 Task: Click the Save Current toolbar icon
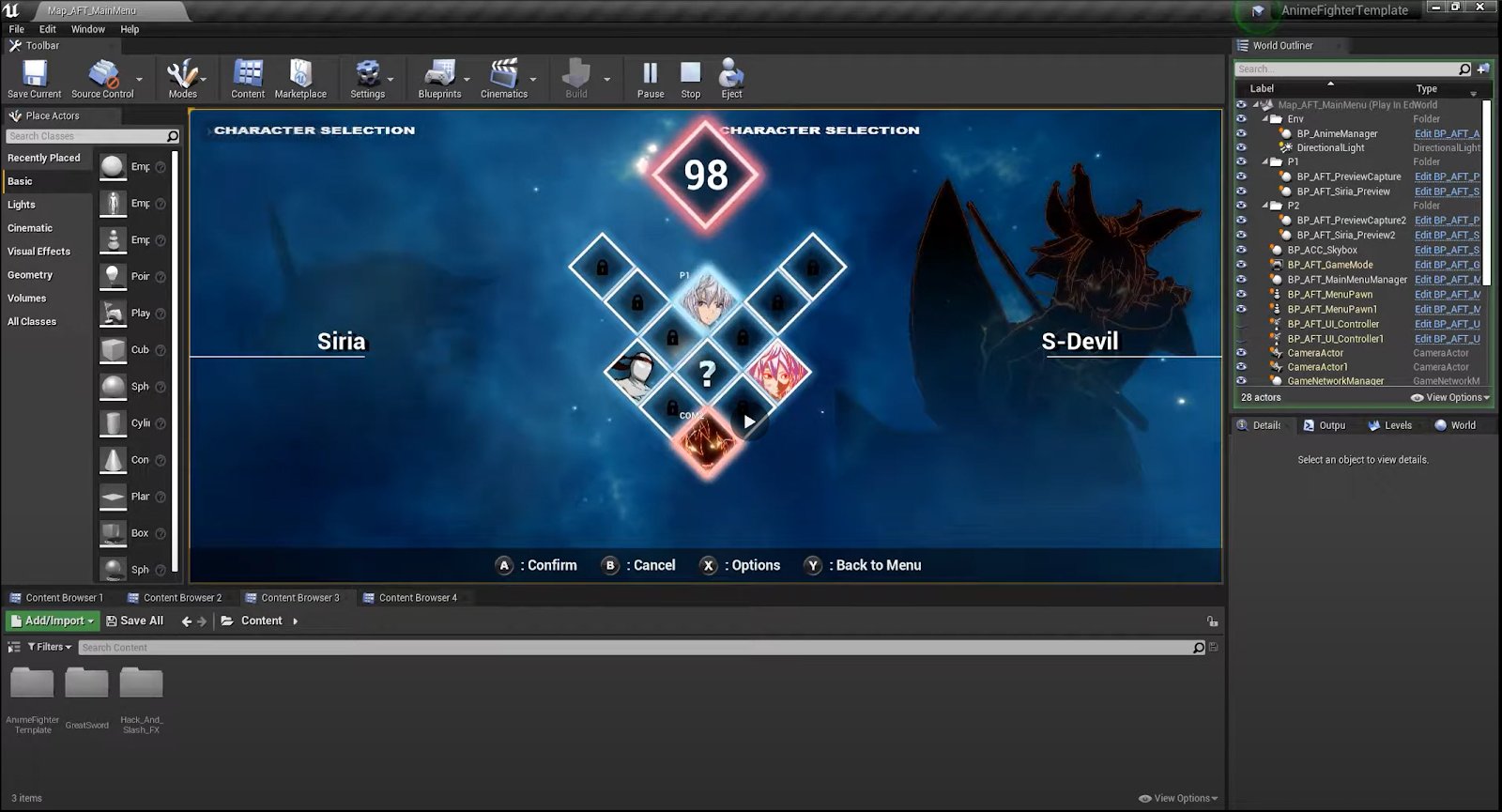35,75
